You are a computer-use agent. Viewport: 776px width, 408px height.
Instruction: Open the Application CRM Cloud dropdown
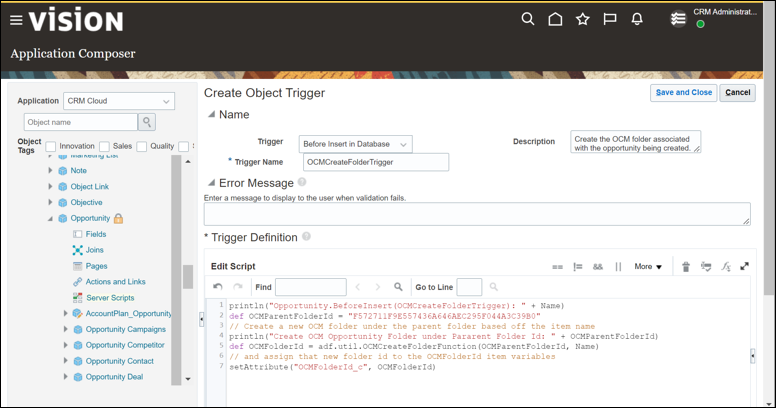119,101
